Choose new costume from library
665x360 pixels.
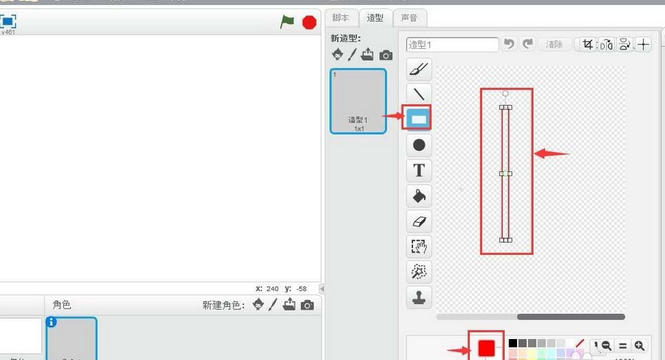pos(338,54)
